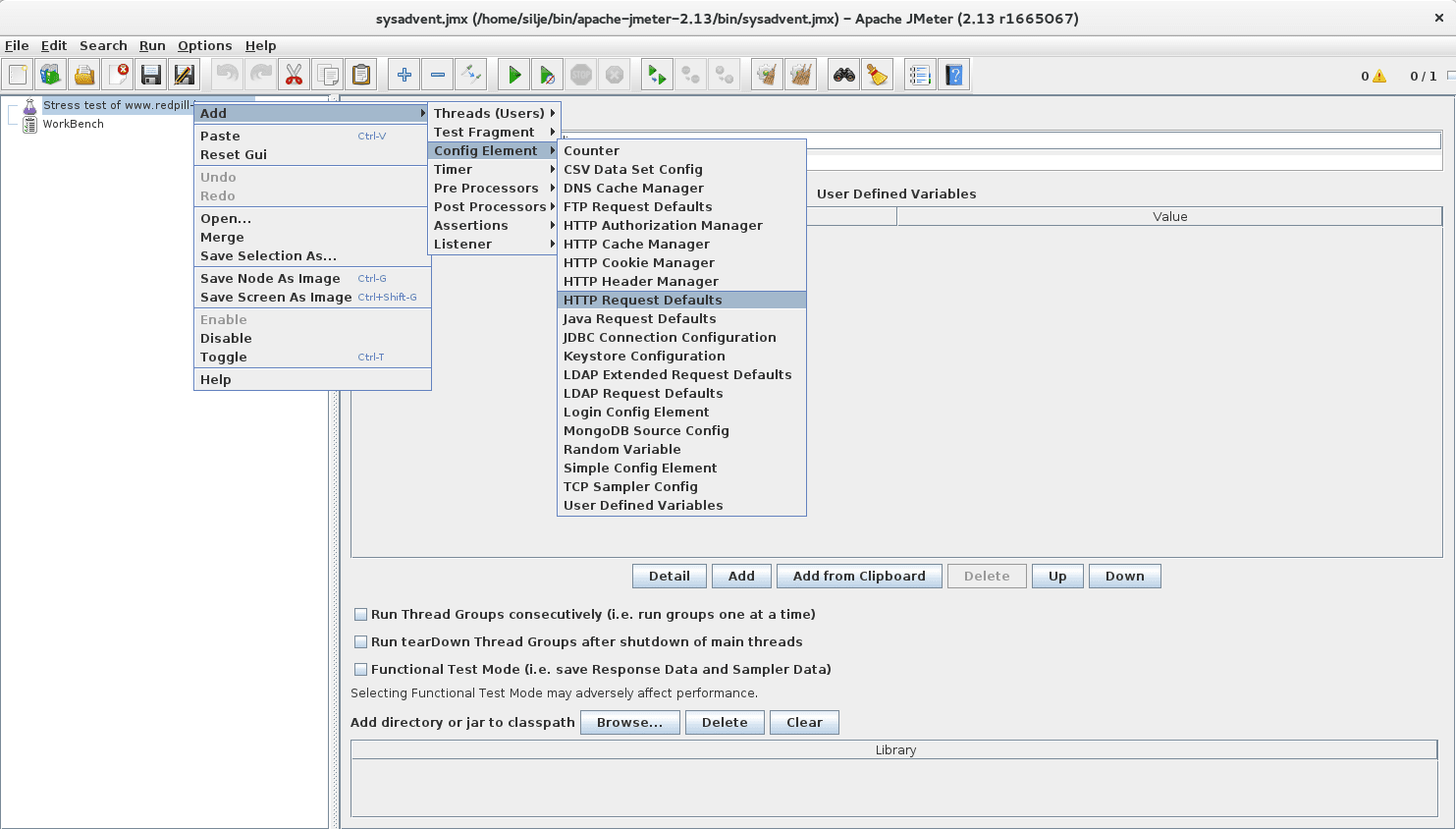Click the warning triangle error counter
The height and width of the screenshot is (829, 1456).
(x=1379, y=76)
